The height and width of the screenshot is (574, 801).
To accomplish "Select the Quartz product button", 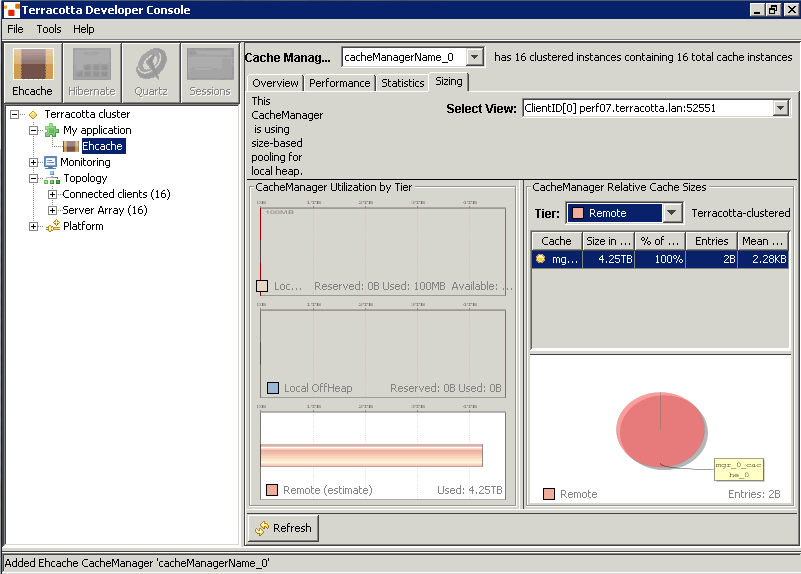I will 151,73.
